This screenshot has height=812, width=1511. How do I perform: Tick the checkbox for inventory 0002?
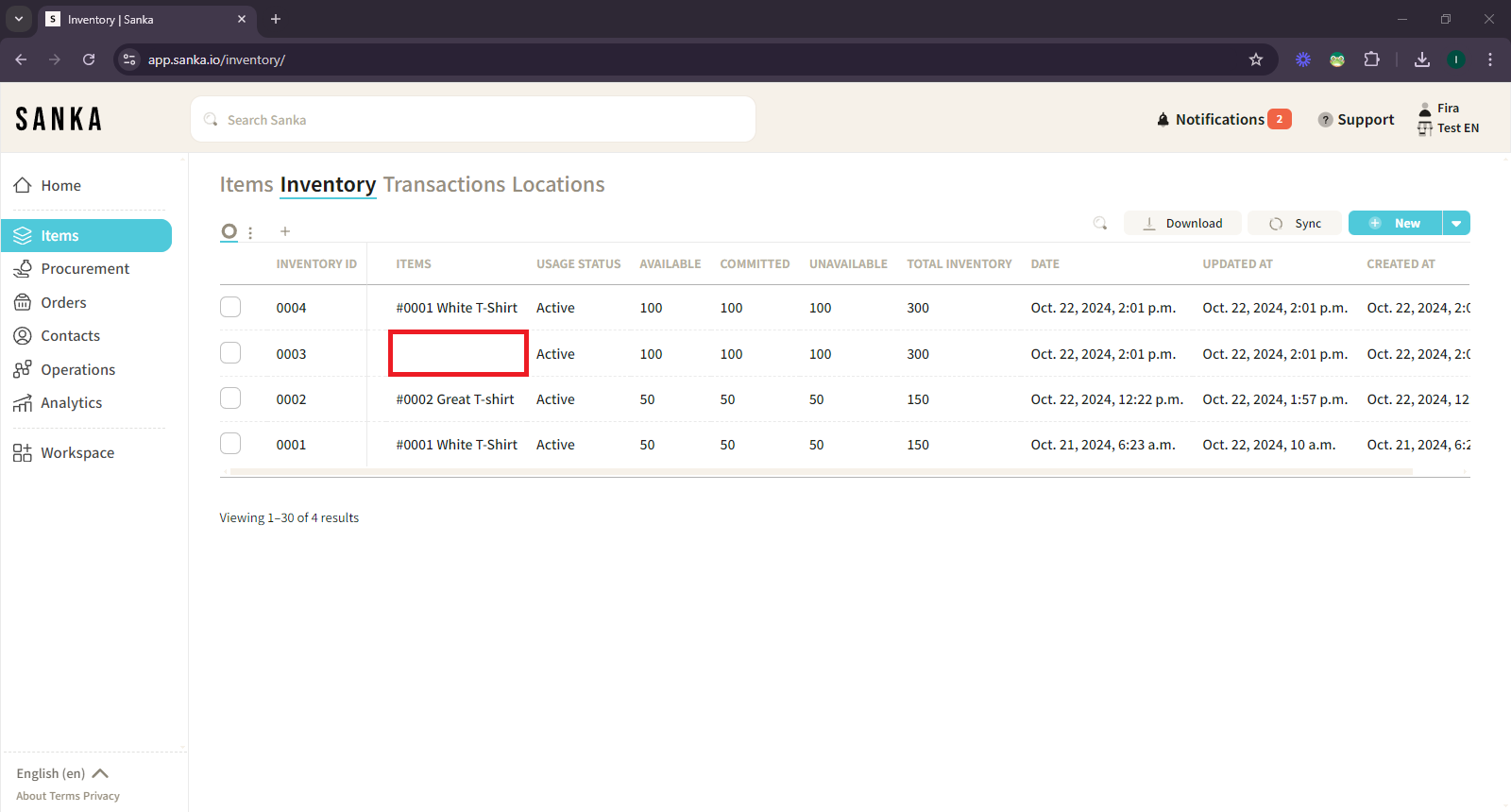230,399
